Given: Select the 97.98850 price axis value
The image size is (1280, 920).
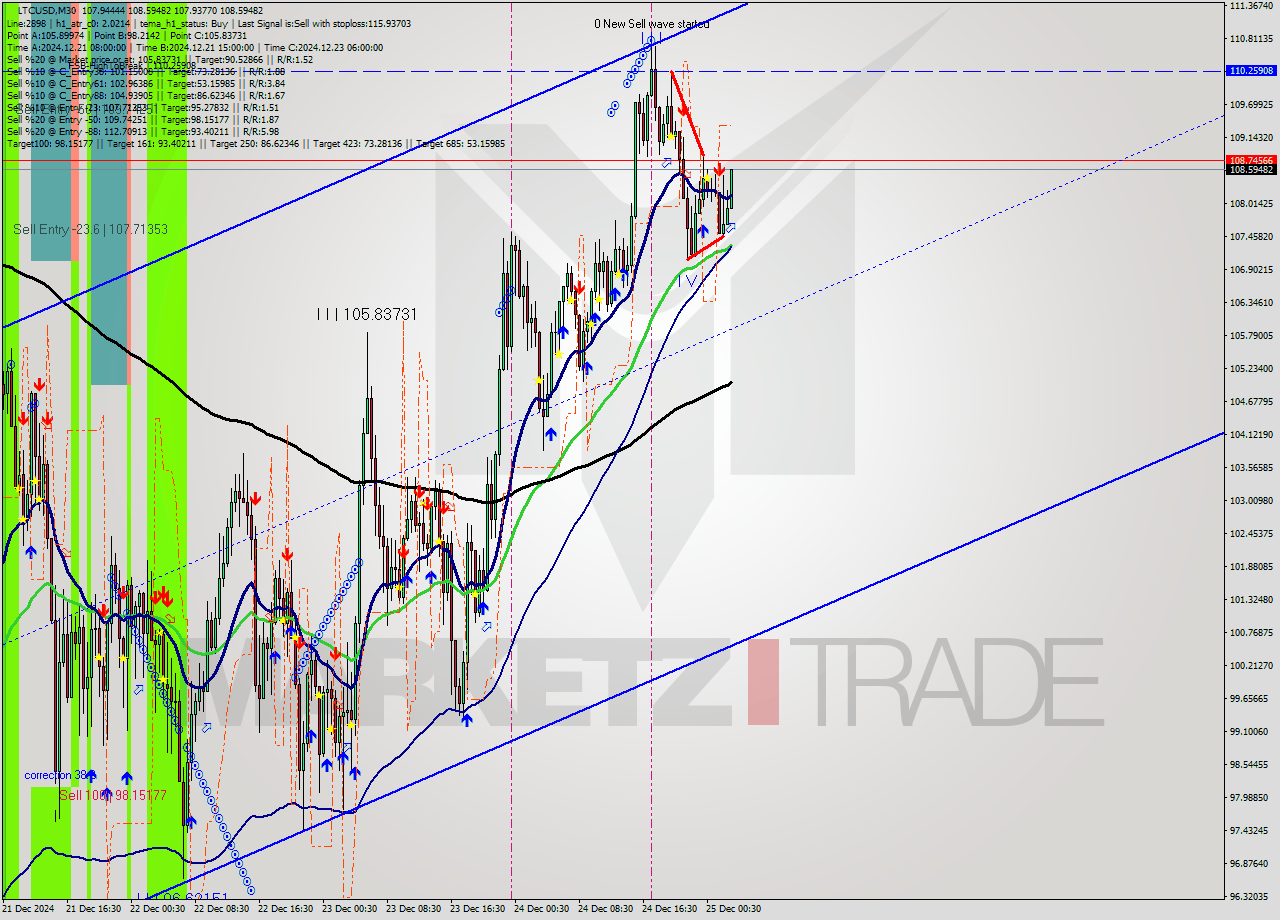Looking at the screenshot, I should [x=1250, y=798].
